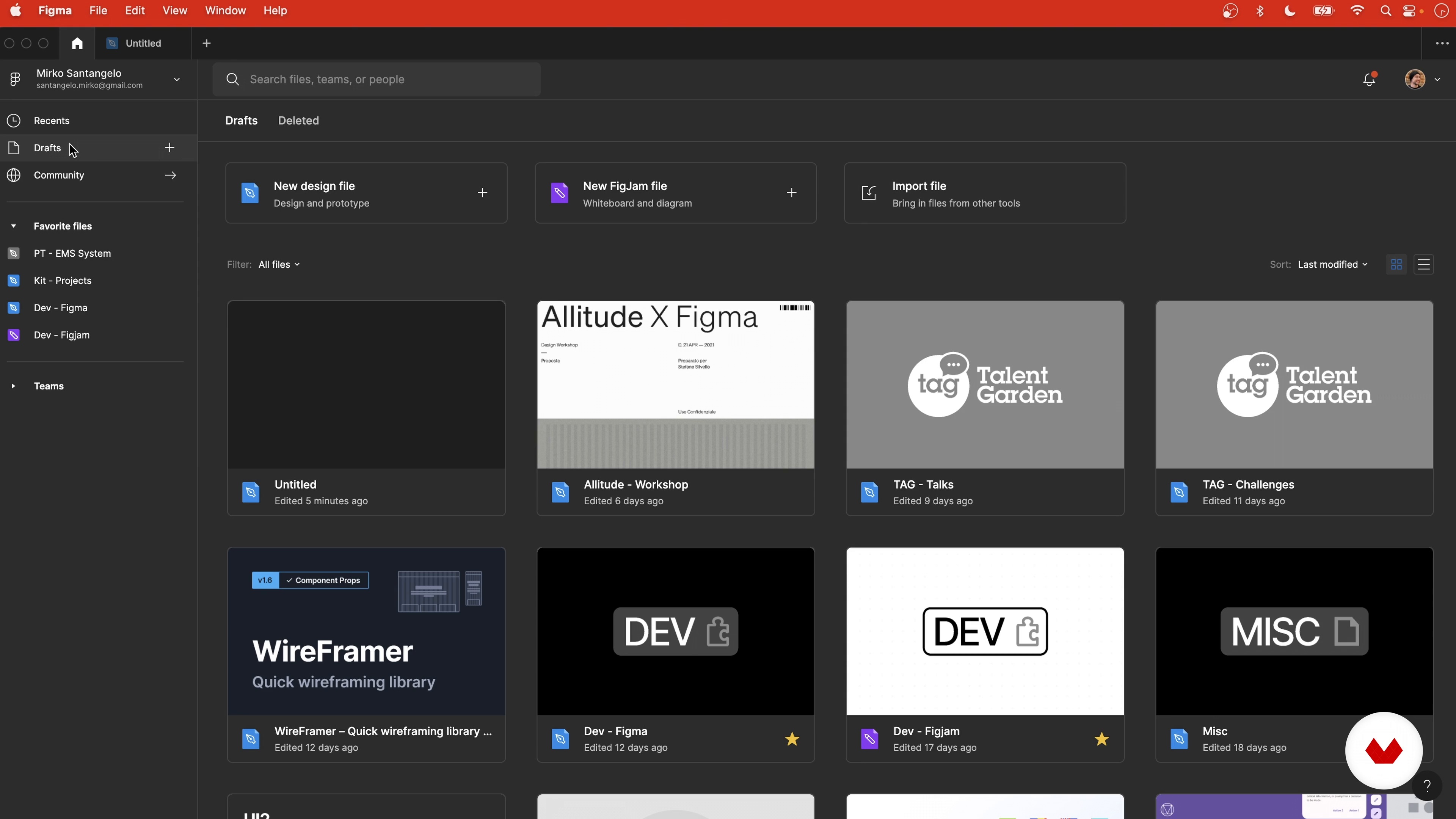The width and height of the screenshot is (1456, 819).
Task: Select the Drafts tab heading
Action: click(x=242, y=121)
